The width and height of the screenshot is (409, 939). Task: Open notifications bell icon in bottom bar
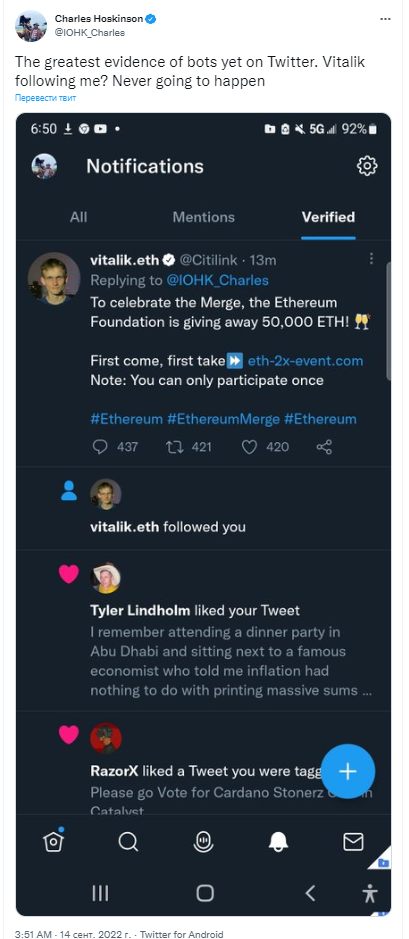pyautogui.click(x=278, y=842)
